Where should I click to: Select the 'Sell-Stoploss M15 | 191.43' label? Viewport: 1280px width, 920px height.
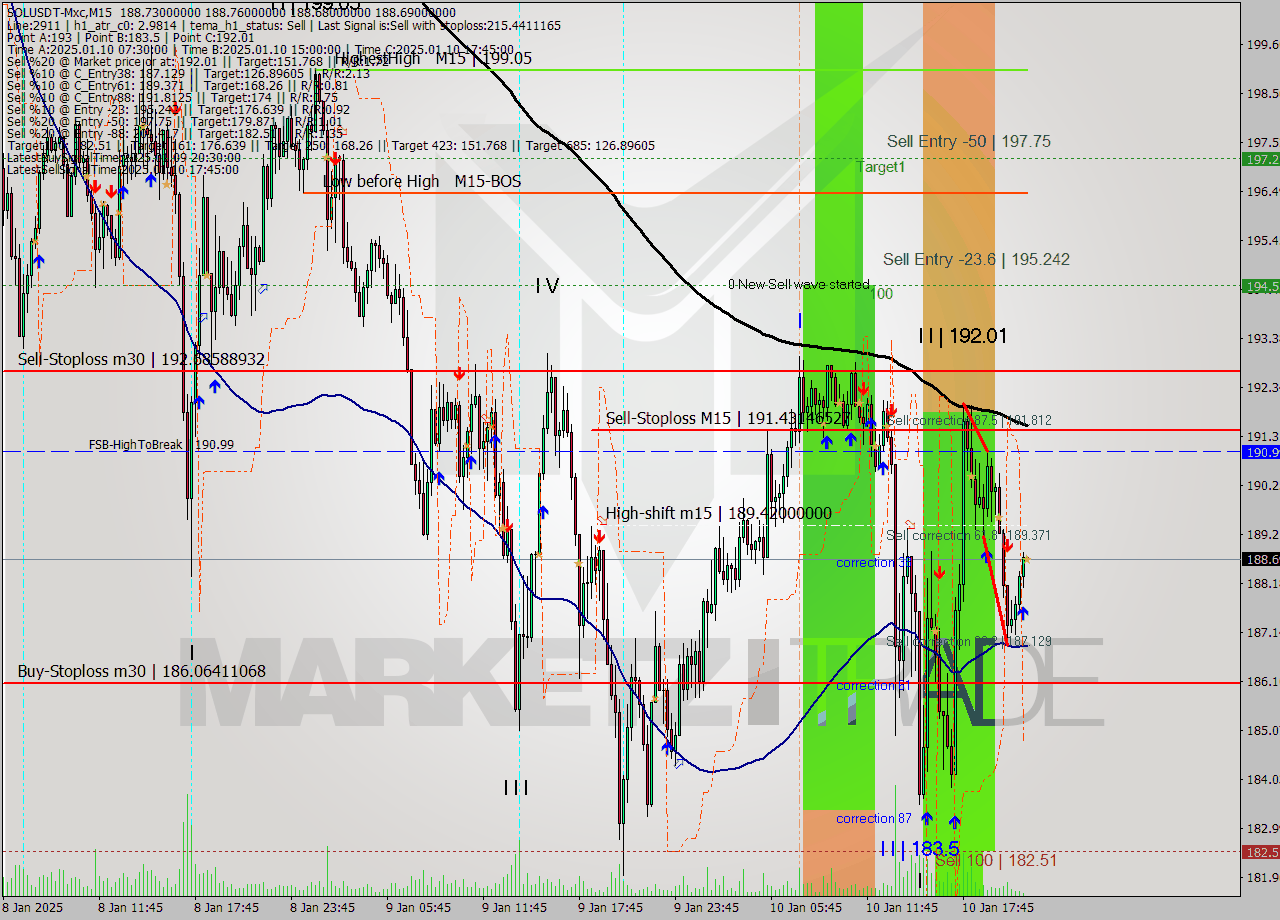[x=728, y=419]
